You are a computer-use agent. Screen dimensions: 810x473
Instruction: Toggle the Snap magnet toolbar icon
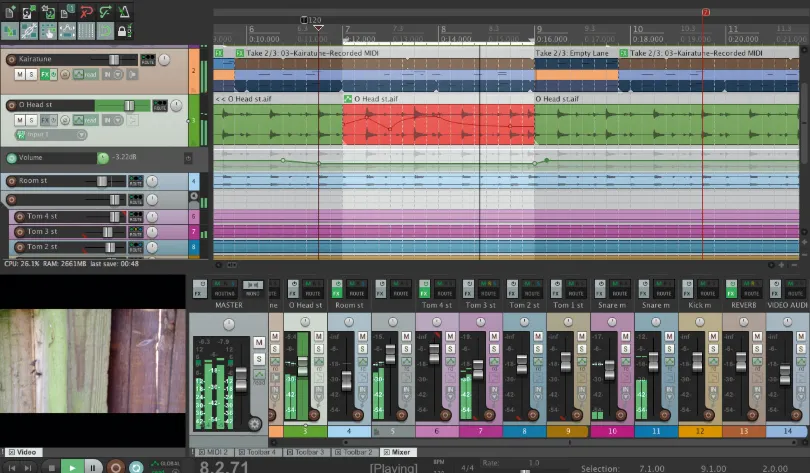coord(105,31)
